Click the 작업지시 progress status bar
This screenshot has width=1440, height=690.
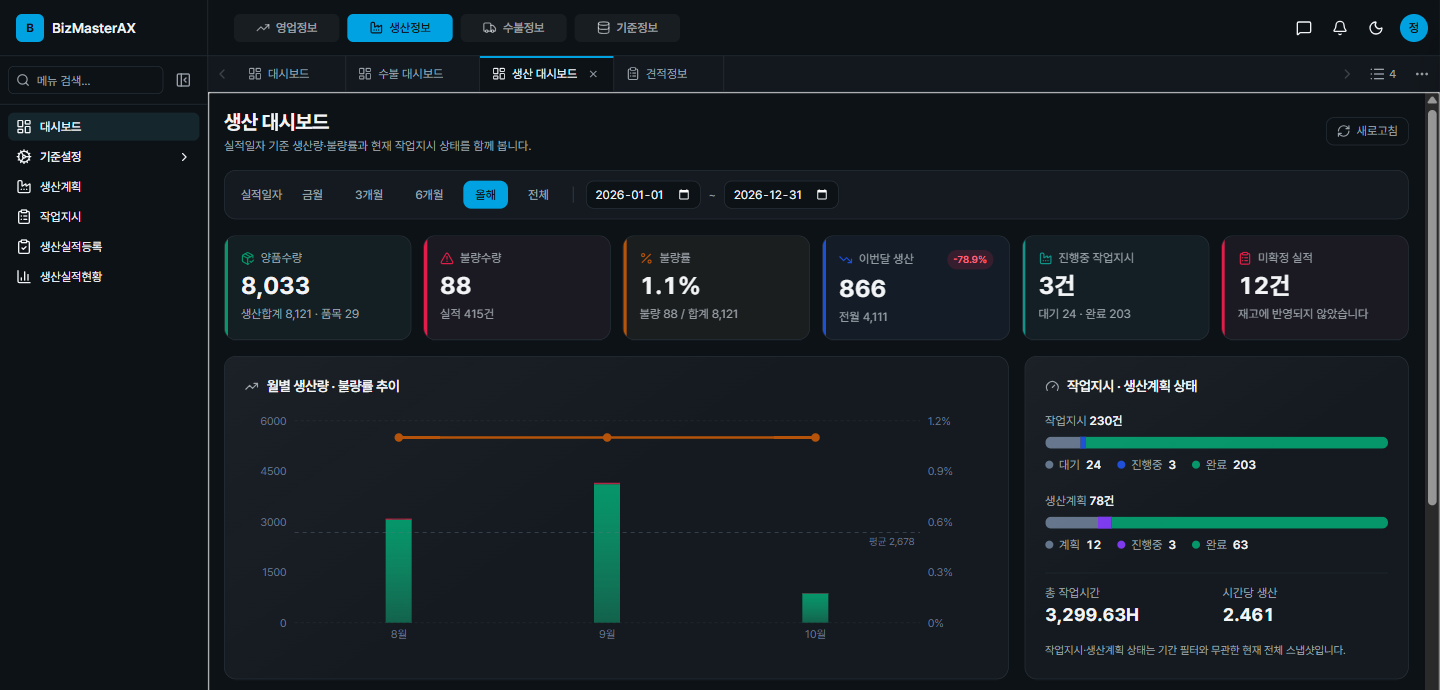point(1216,443)
